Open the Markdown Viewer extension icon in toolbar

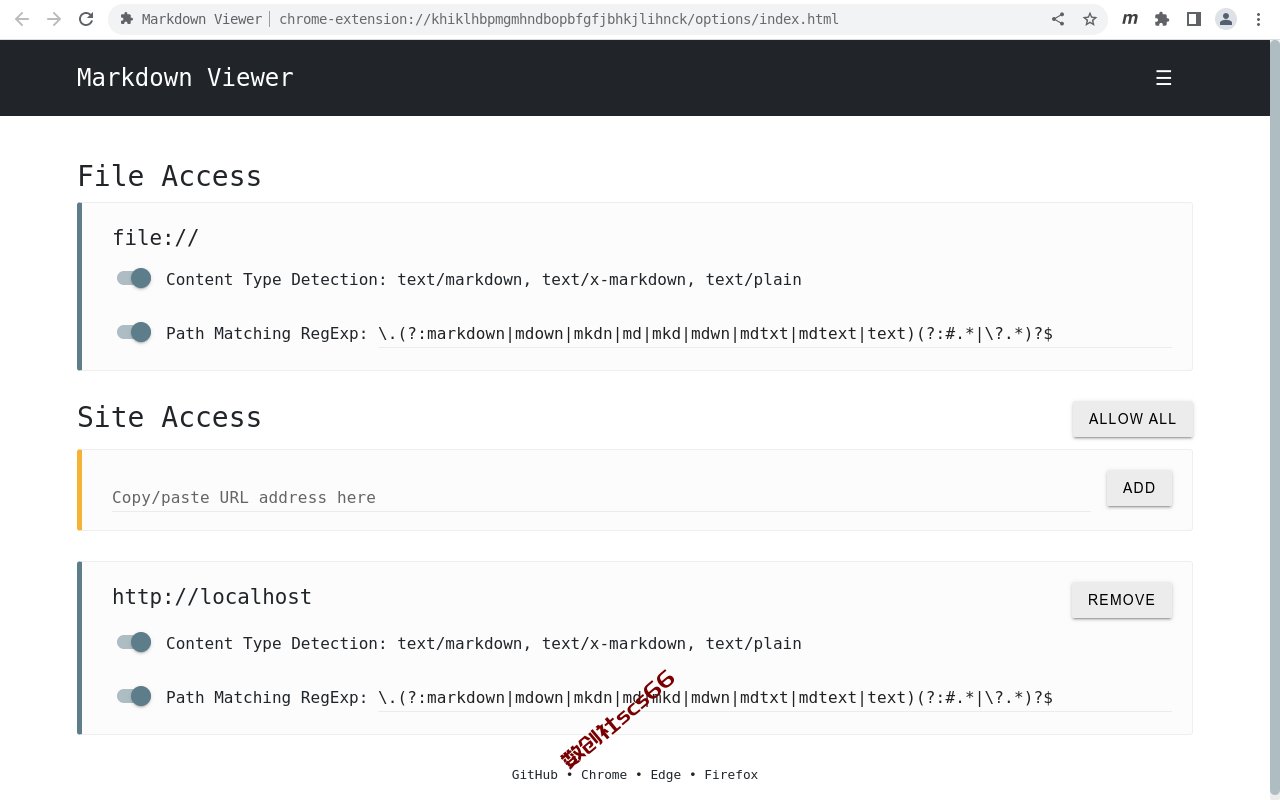point(1130,19)
